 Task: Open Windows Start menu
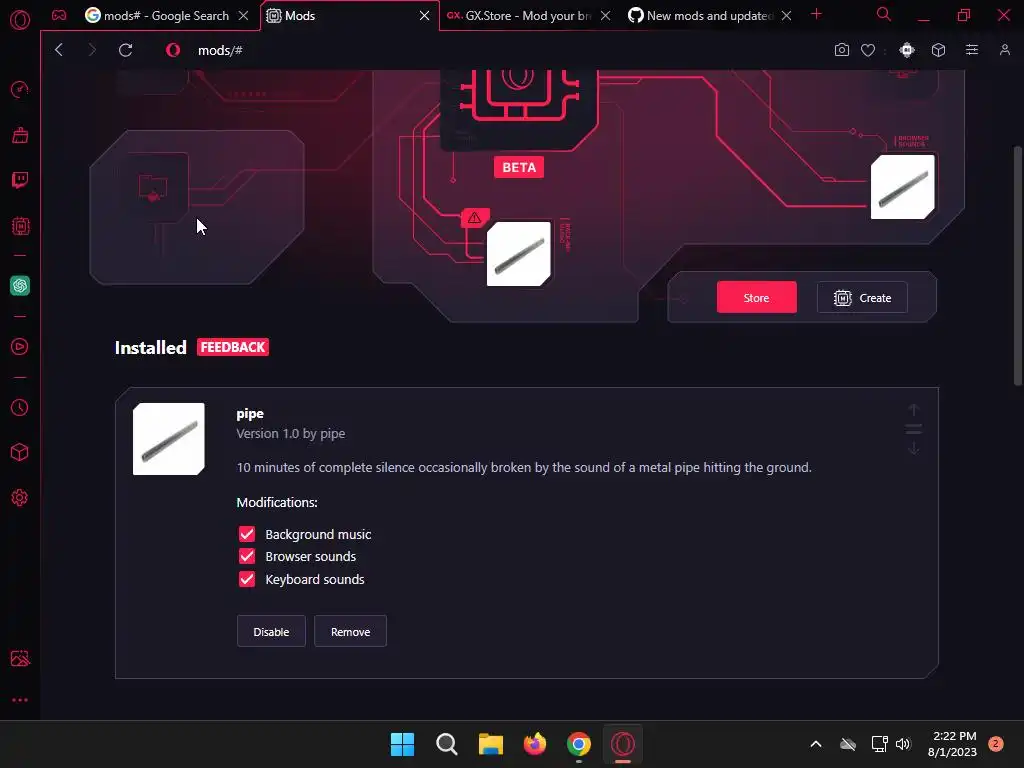point(402,744)
